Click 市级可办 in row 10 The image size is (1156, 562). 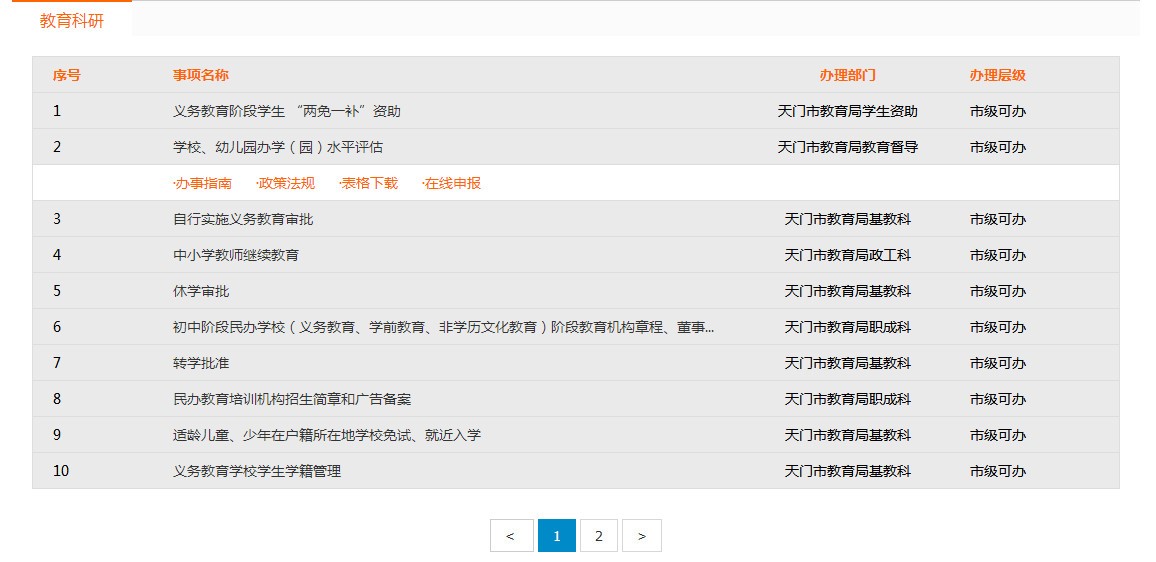click(997, 473)
